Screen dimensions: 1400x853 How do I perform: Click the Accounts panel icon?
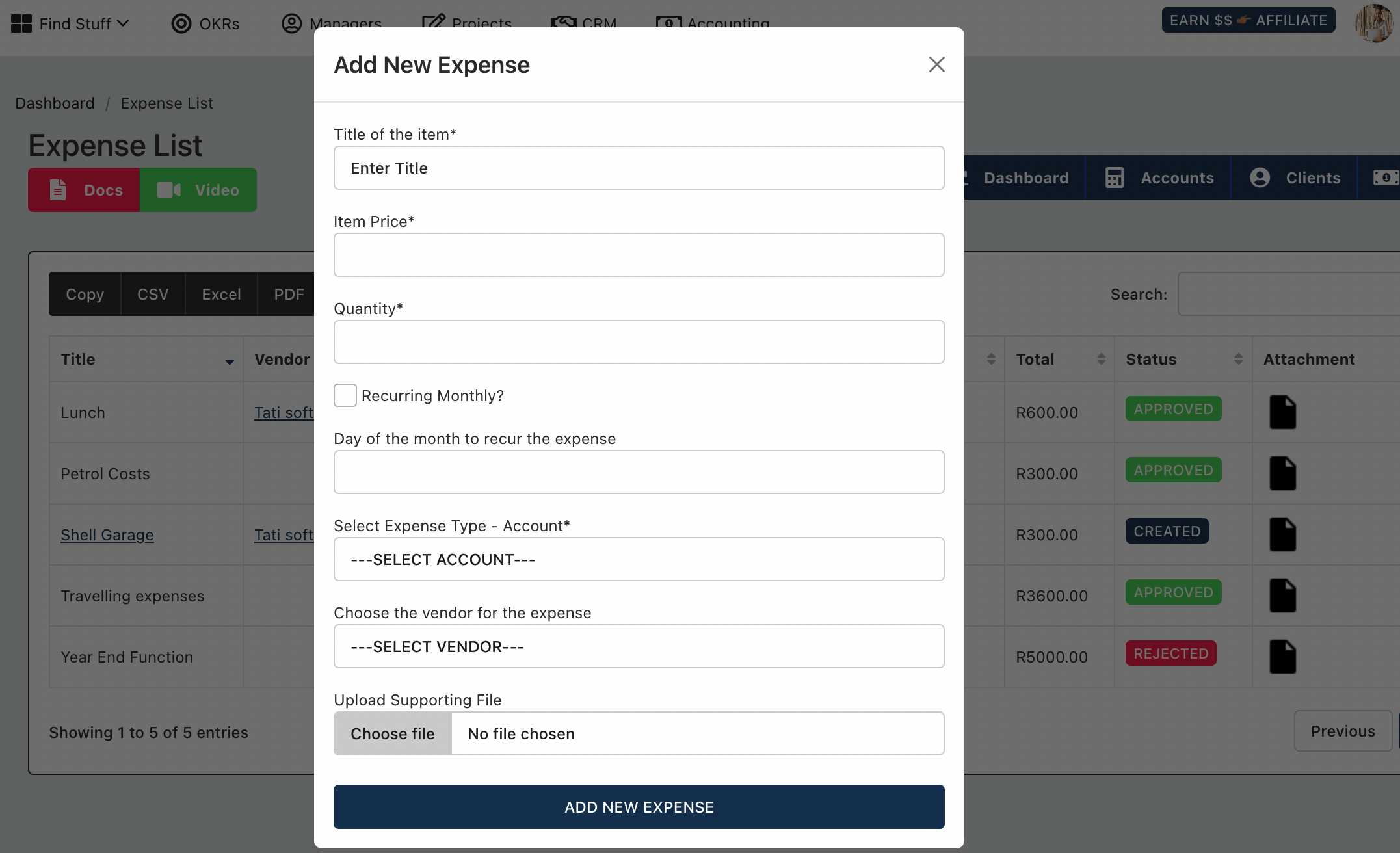1114,177
